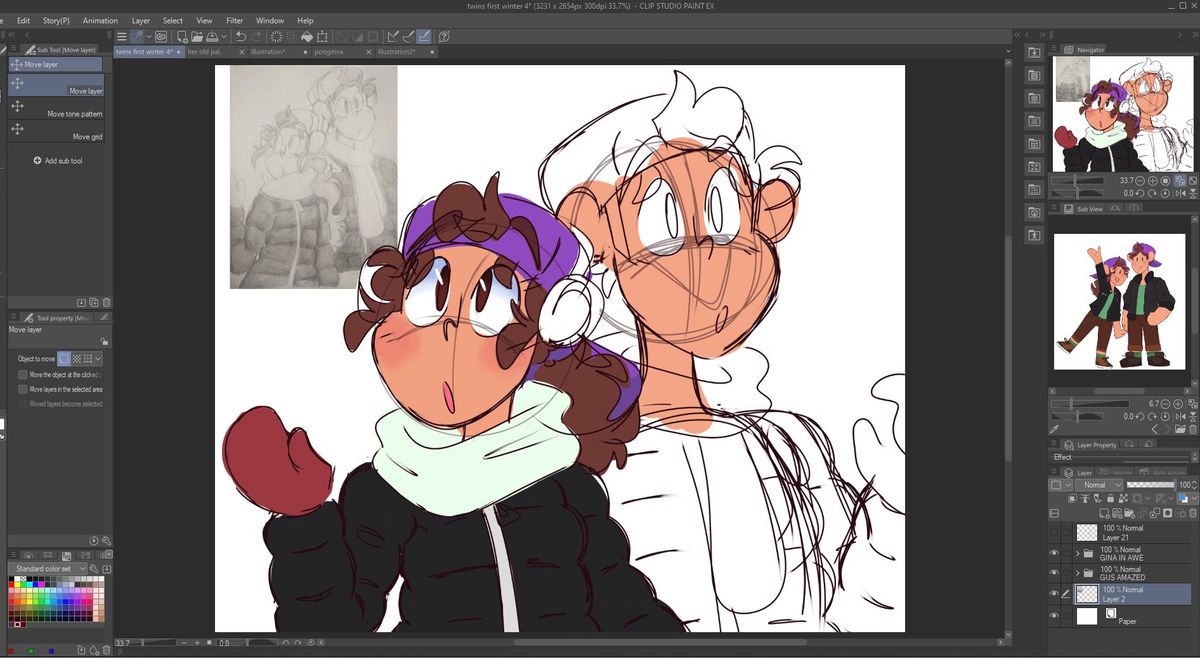Select the Move grid sub tool
The image size is (1200, 658).
56,131
